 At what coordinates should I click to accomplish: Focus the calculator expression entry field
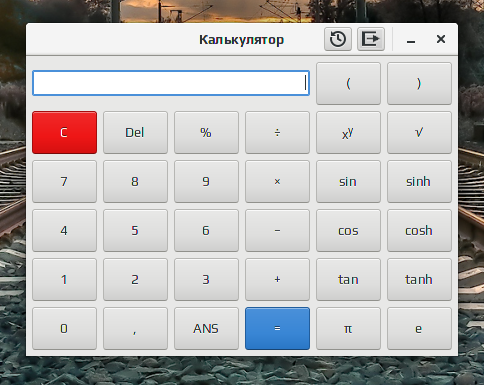[x=171, y=83]
